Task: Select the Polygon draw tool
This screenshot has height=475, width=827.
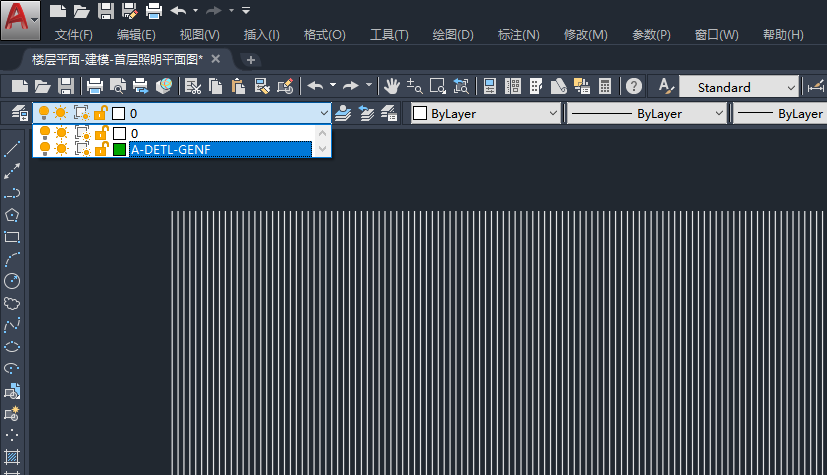Action: [12, 215]
